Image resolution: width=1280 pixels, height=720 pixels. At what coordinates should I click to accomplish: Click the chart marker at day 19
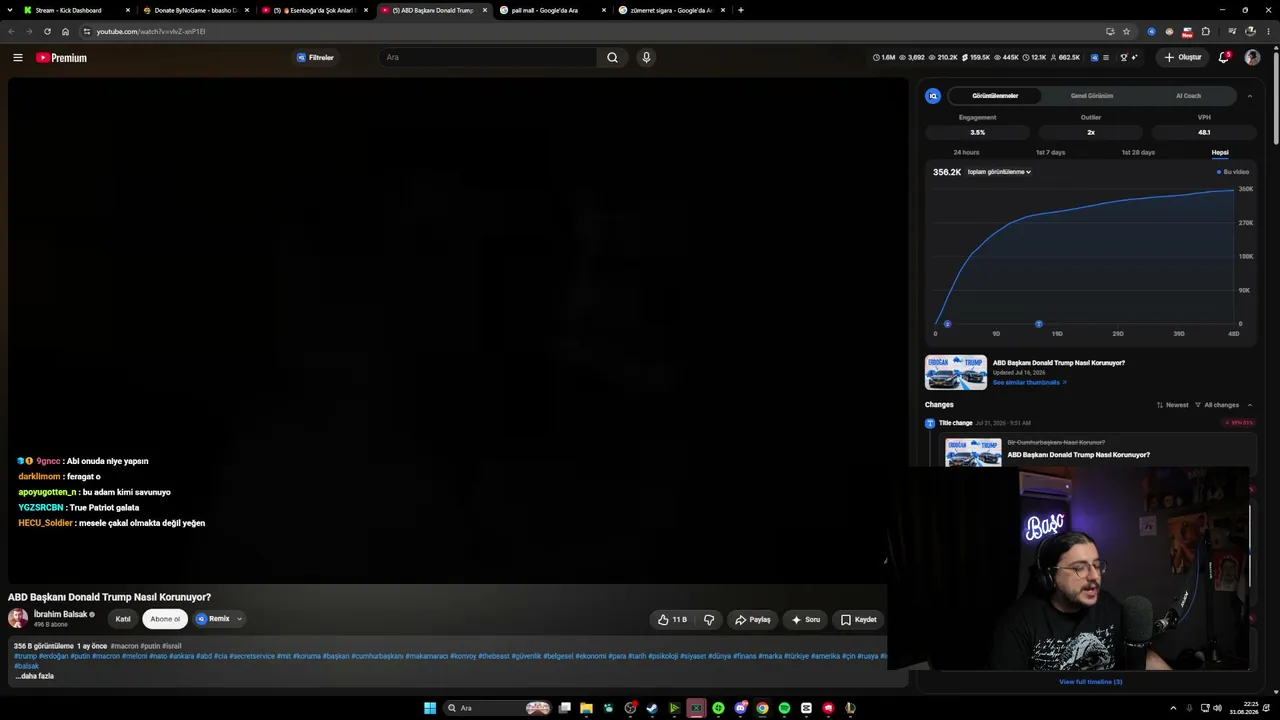1039,324
